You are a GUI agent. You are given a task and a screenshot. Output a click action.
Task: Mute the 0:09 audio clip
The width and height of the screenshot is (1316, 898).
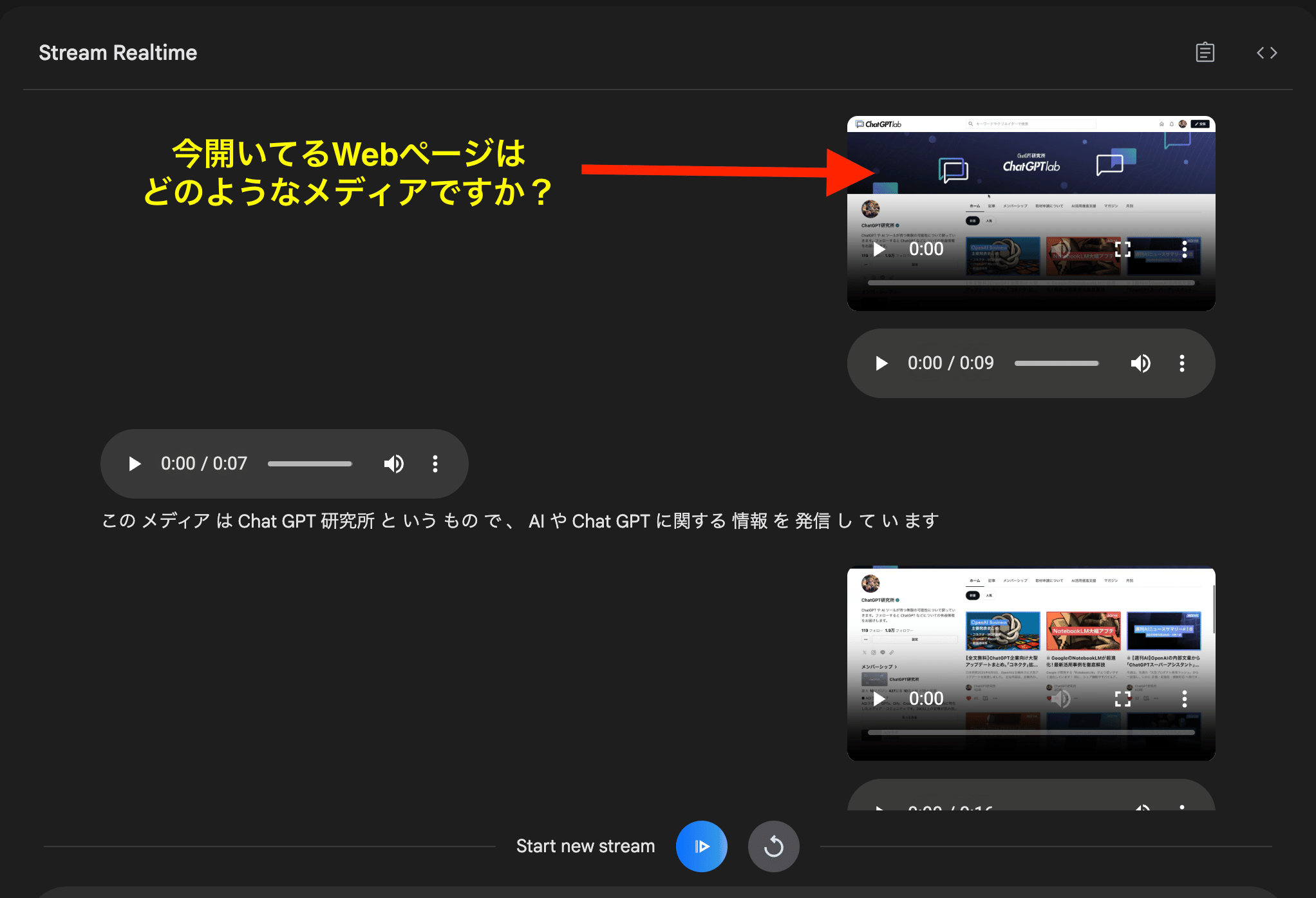(1140, 363)
